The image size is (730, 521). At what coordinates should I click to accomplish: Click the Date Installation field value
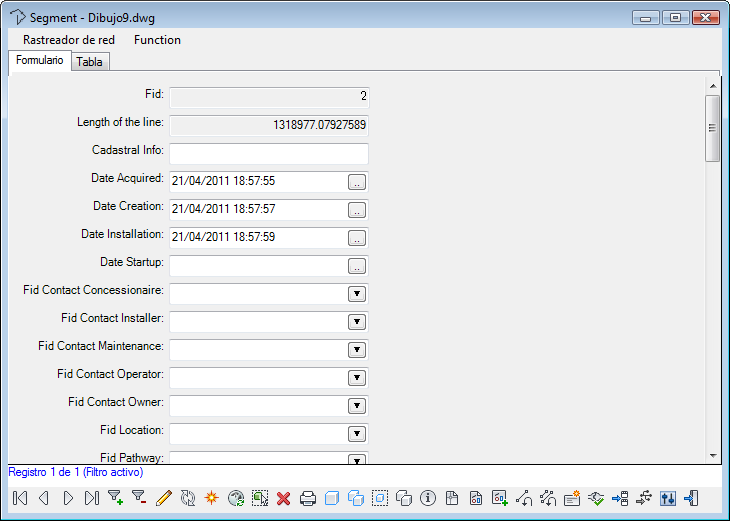223,237
